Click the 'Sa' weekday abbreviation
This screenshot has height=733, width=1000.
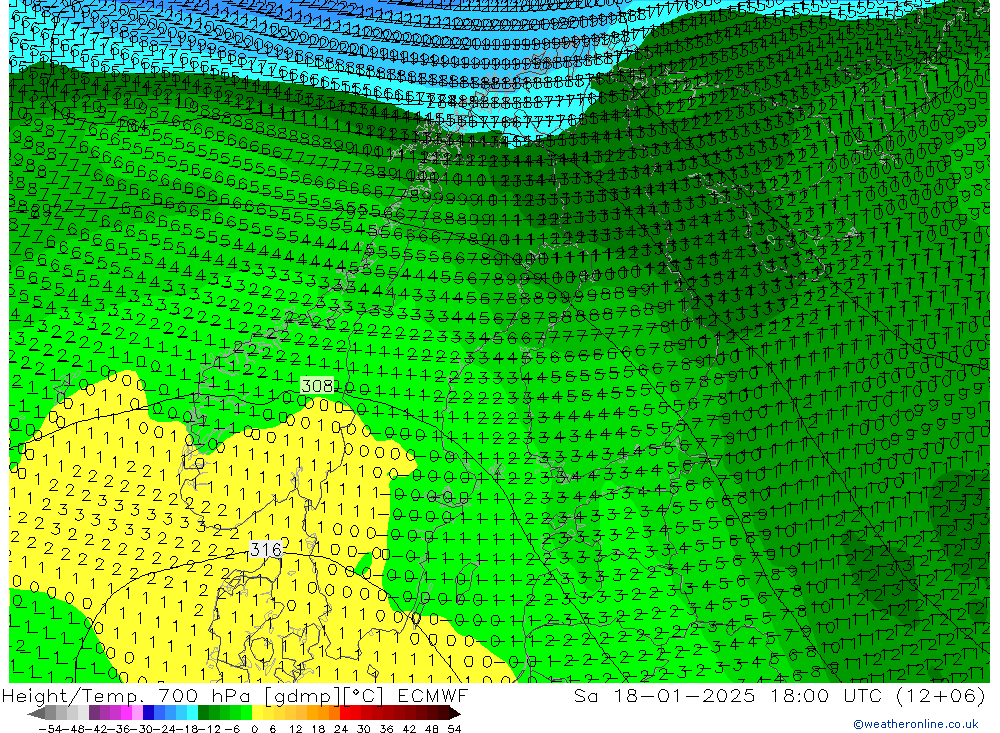(586, 696)
